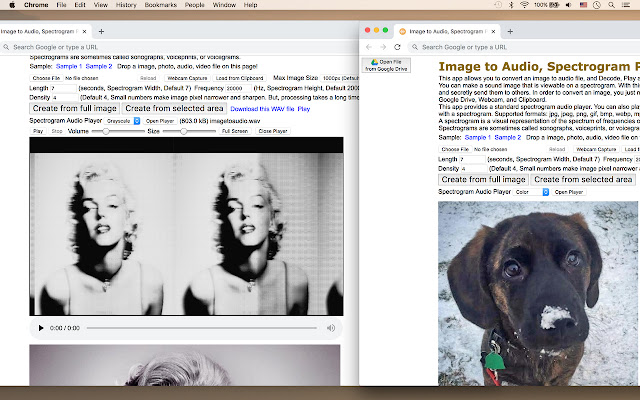The height and width of the screenshot is (400, 640).
Task: Click the forward arrow in right window
Action: coord(383,47)
